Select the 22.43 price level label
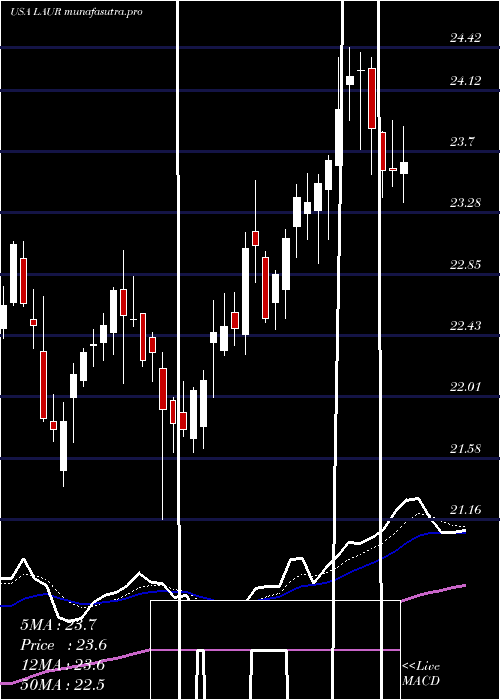The image size is (500, 700). pos(466,325)
